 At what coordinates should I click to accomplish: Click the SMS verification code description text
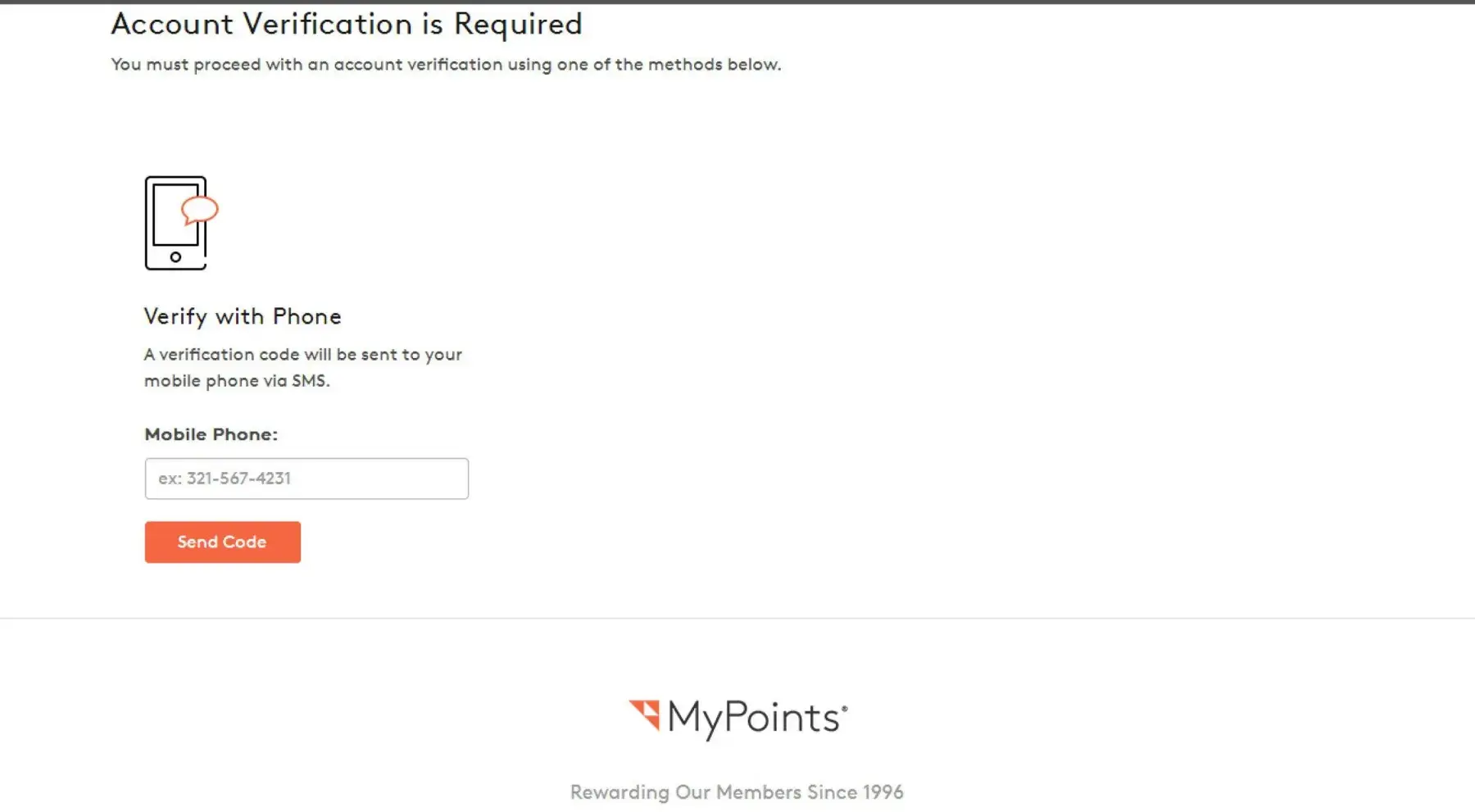click(x=303, y=367)
